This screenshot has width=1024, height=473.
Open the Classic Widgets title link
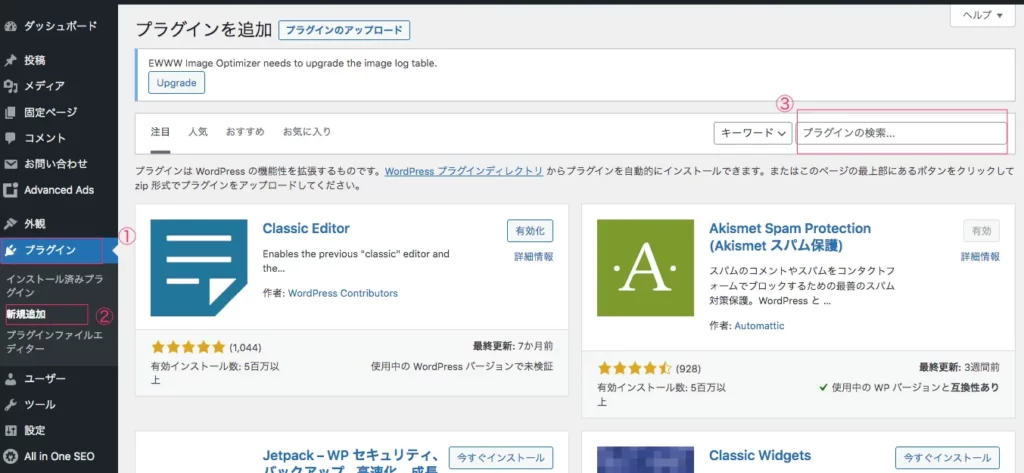[x=760, y=455]
